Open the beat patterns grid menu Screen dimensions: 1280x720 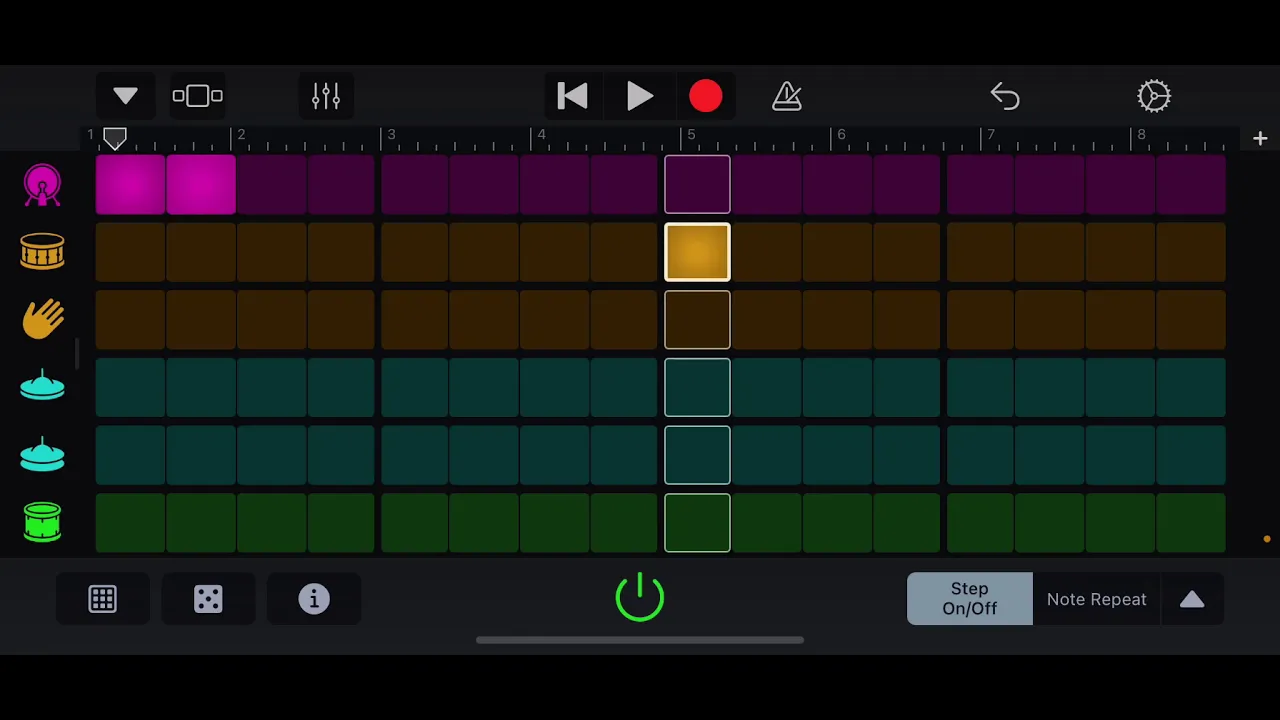[x=102, y=599]
